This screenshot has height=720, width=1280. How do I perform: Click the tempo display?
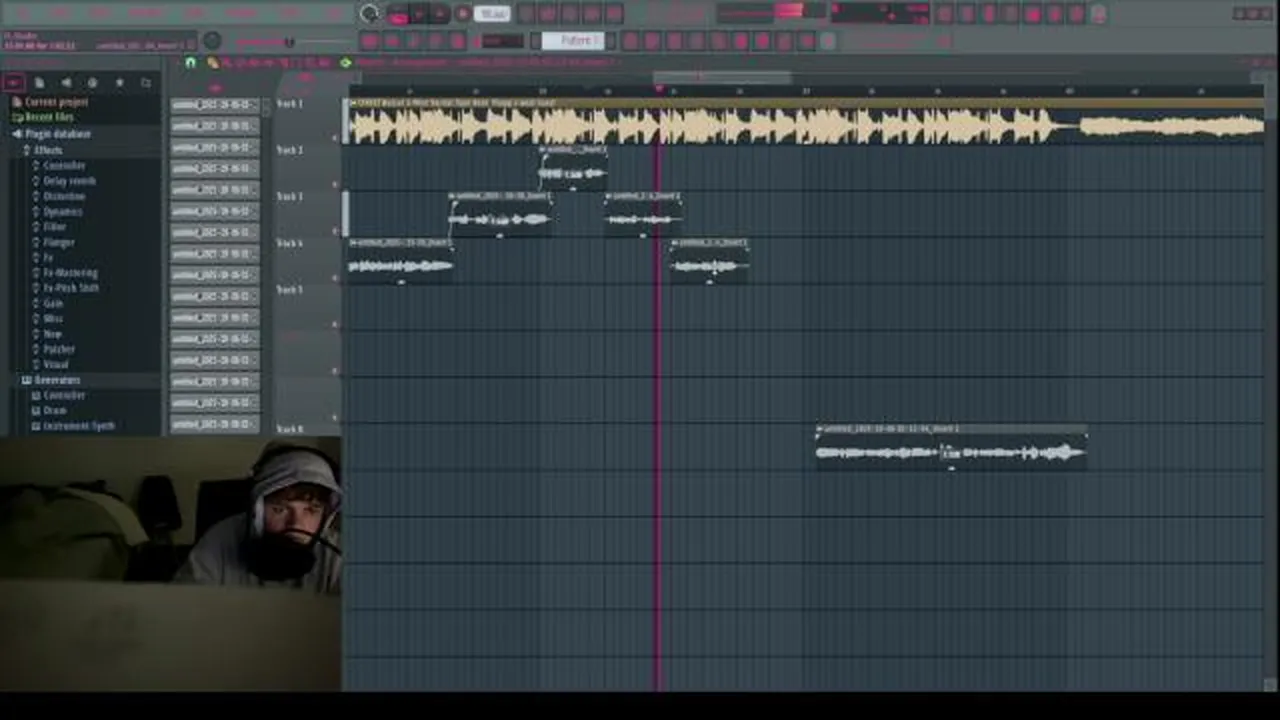coord(492,14)
